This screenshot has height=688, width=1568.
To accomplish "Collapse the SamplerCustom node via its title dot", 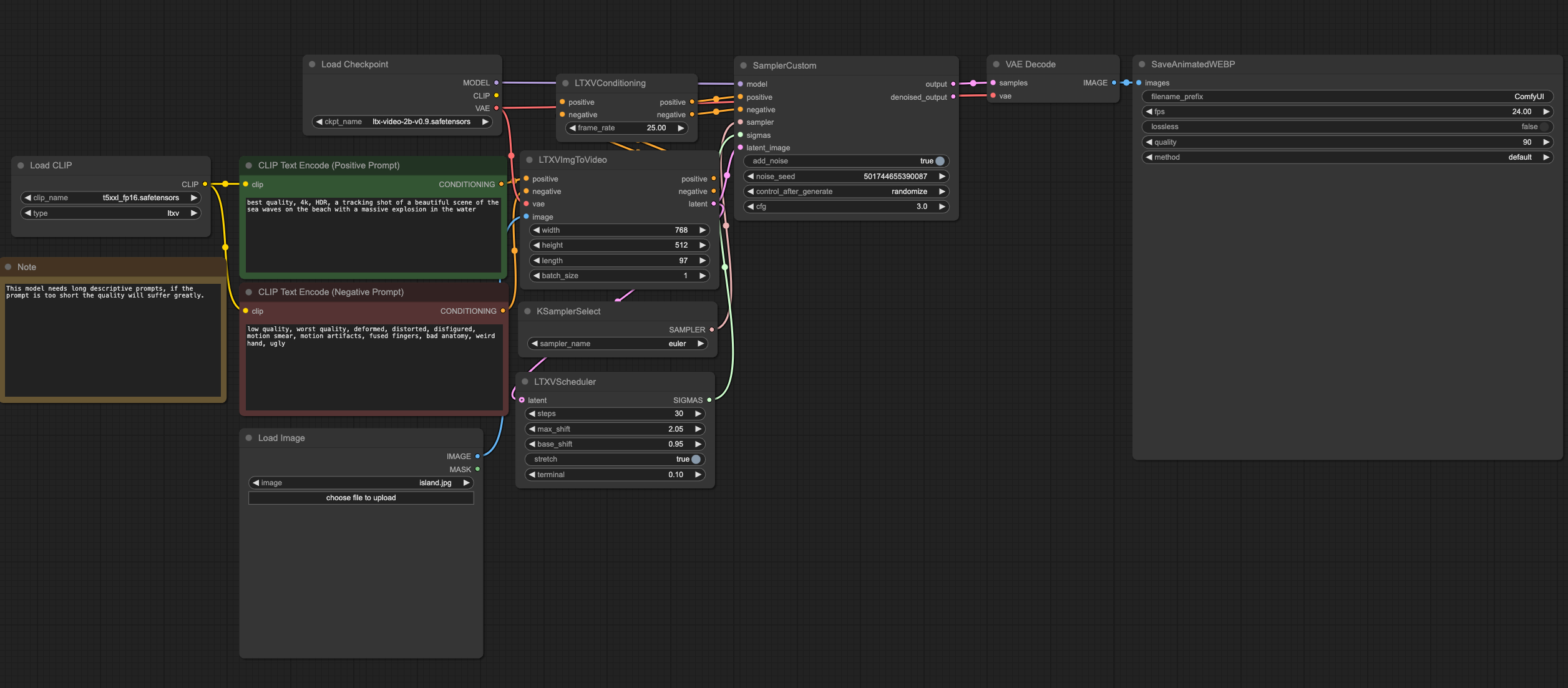I will tap(744, 65).
